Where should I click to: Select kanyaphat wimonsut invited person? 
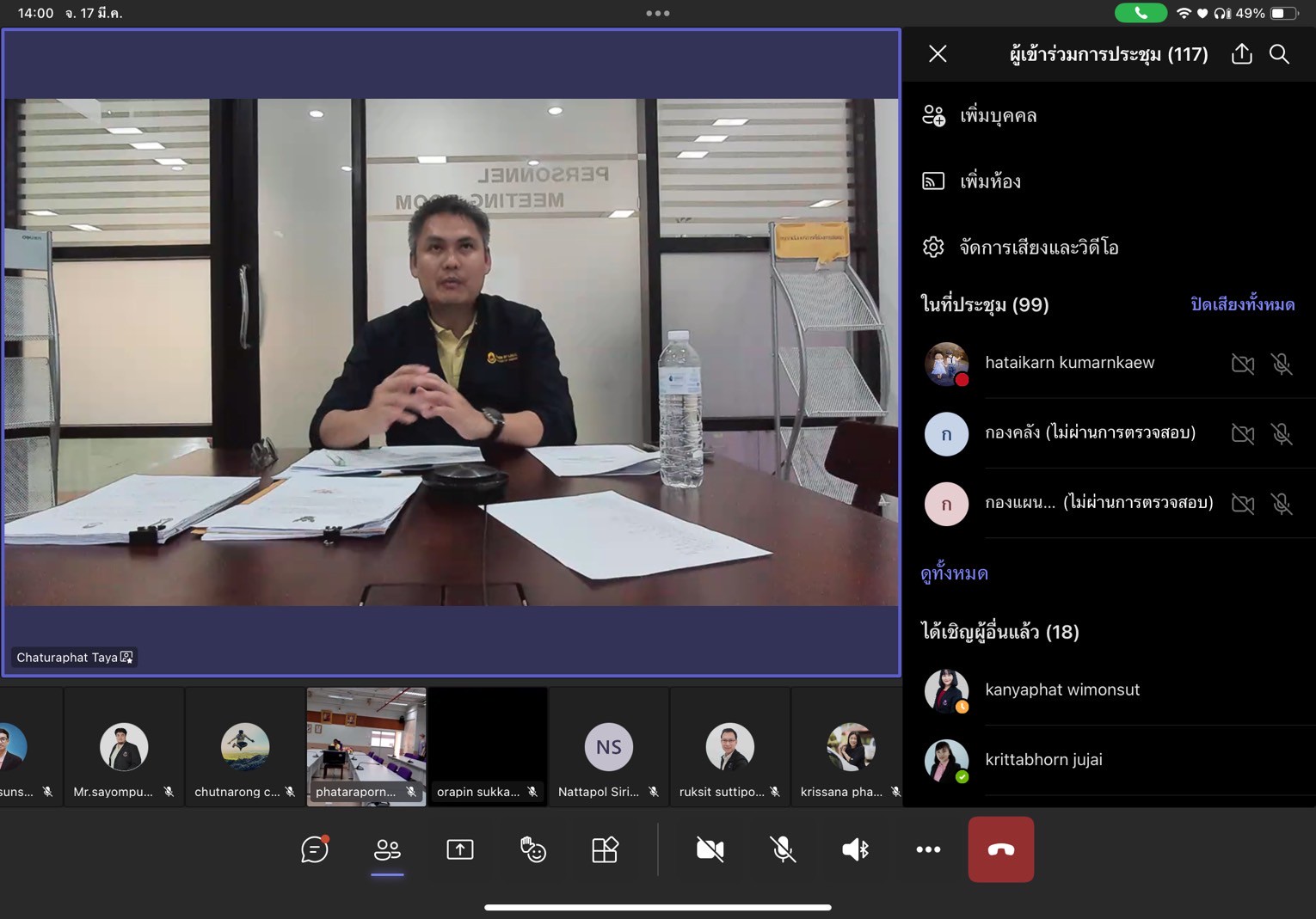click(1110, 689)
